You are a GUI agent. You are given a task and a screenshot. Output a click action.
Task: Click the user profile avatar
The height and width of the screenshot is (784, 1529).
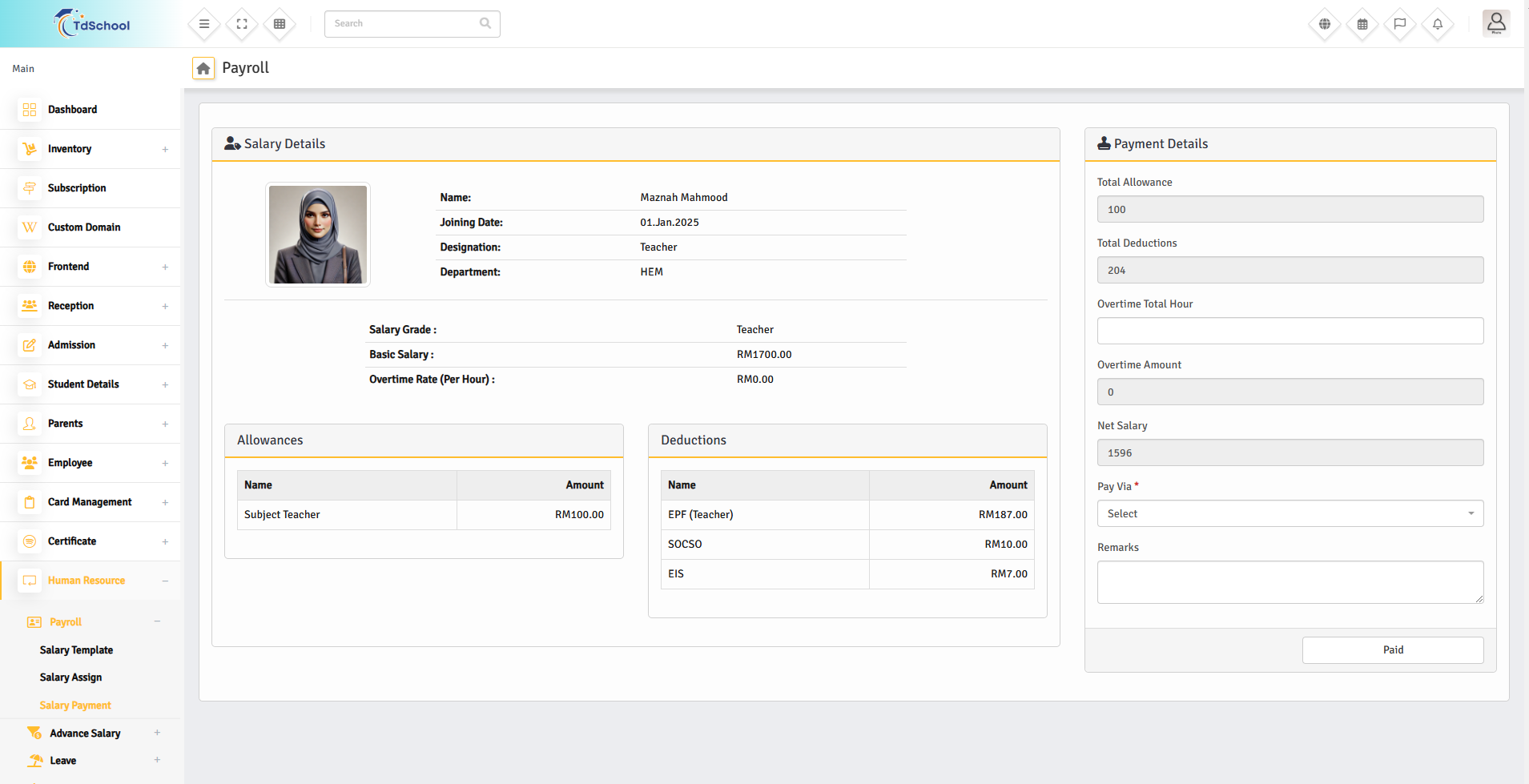tap(1495, 24)
